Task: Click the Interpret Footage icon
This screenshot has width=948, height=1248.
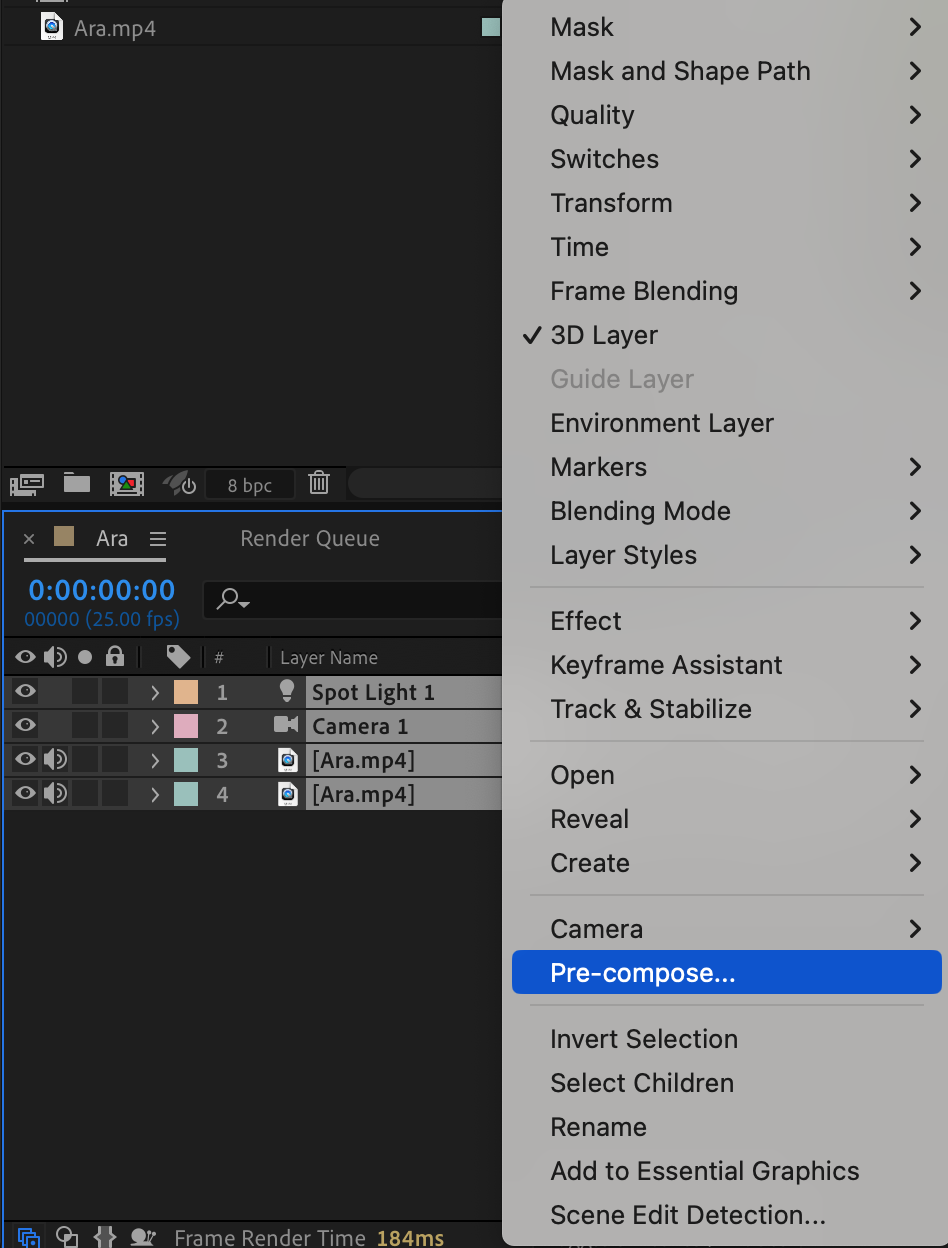Action: coord(27,485)
